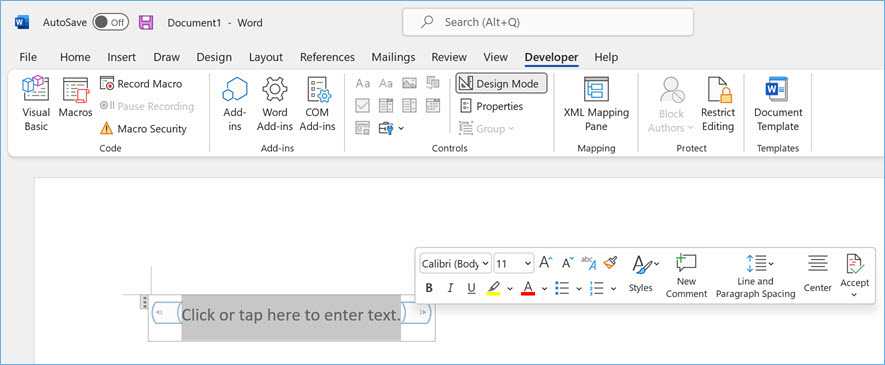
Task: Increase font size in mini toolbar
Action: point(545,262)
